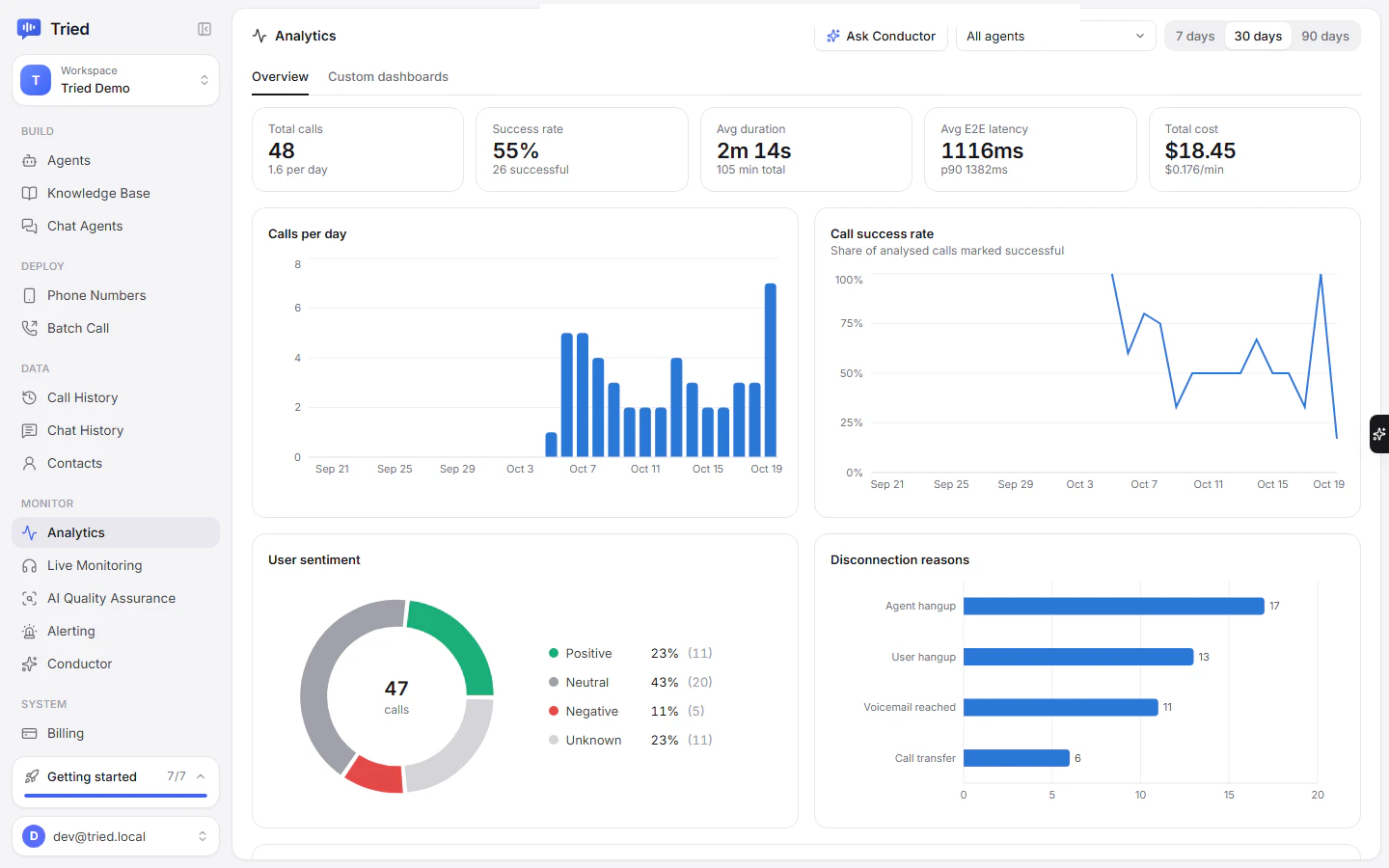The image size is (1389, 868).
Task: Click the Avg duration 2m 14s value
Action: 754,150
